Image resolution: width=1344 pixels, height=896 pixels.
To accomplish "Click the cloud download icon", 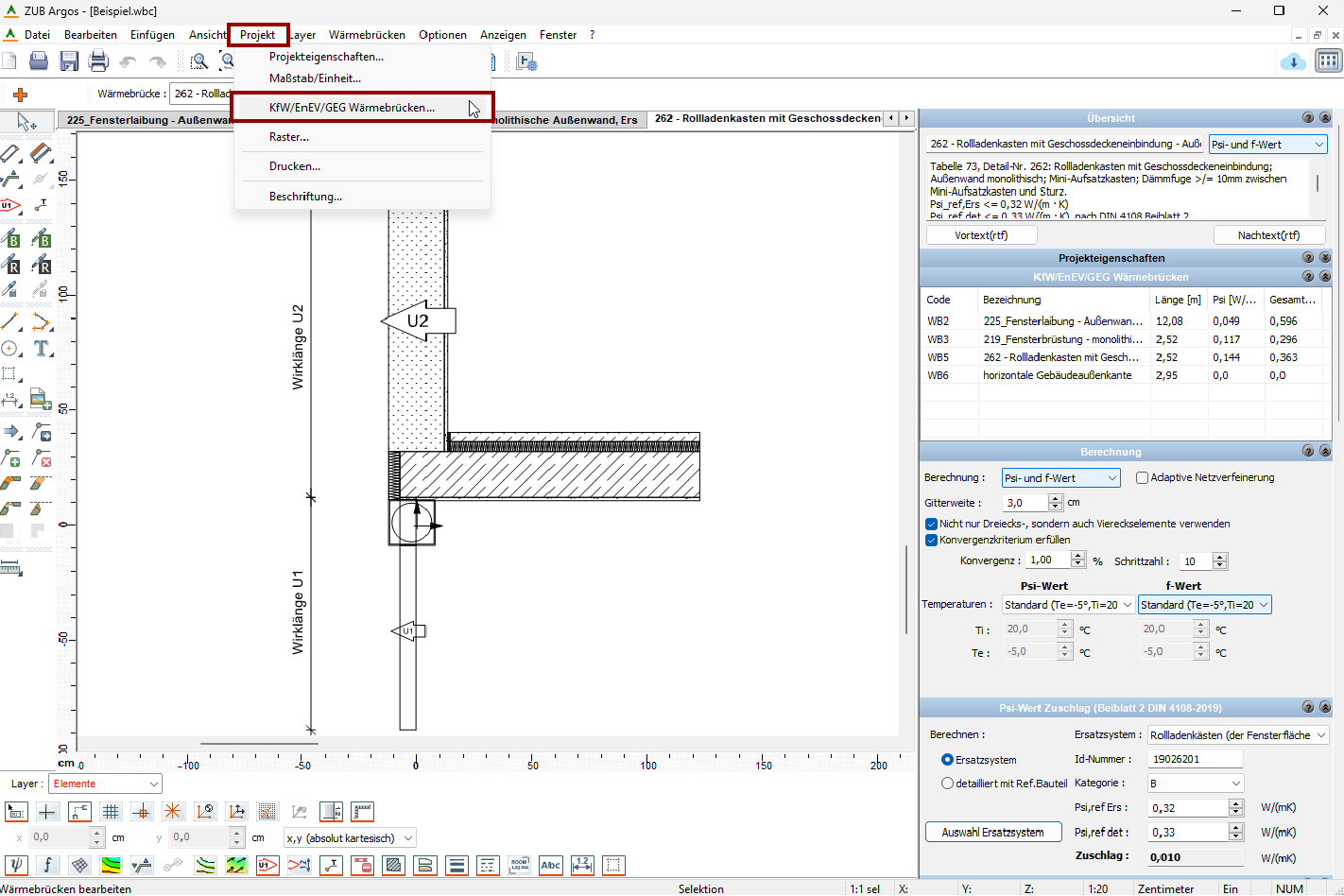I will point(1292,61).
